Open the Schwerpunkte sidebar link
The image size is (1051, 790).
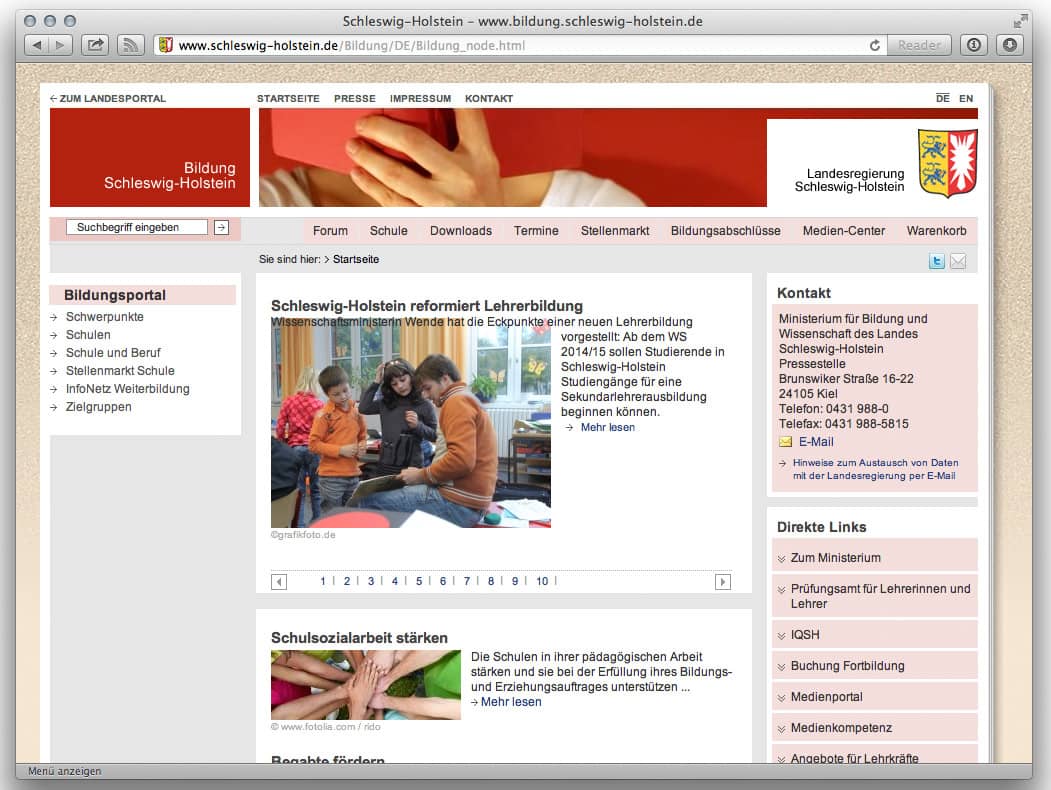coord(104,317)
